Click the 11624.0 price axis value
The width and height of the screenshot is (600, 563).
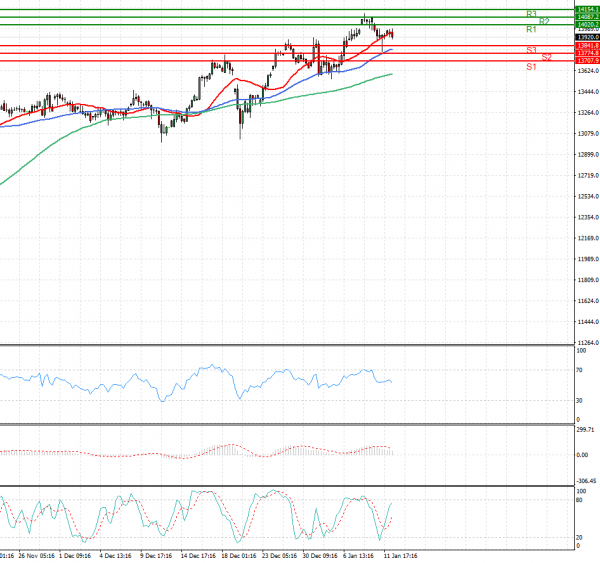[588, 301]
